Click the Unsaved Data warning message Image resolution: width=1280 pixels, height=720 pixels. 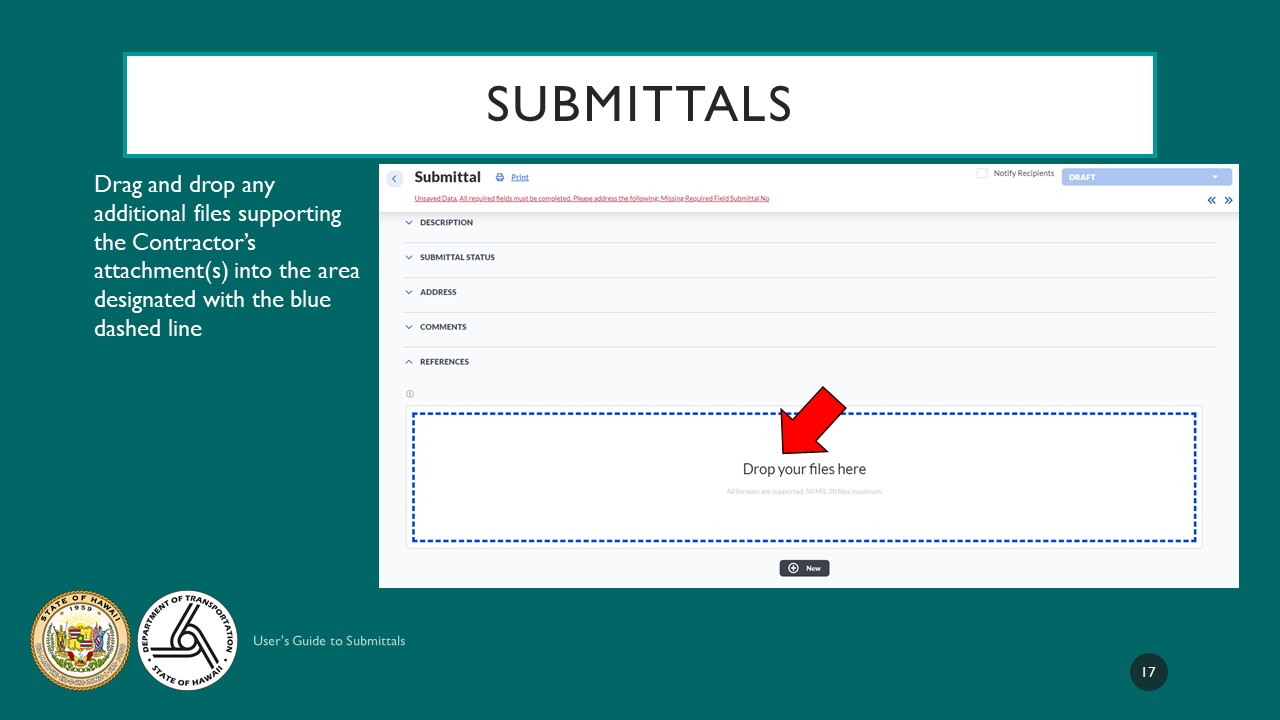click(x=592, y=199)
